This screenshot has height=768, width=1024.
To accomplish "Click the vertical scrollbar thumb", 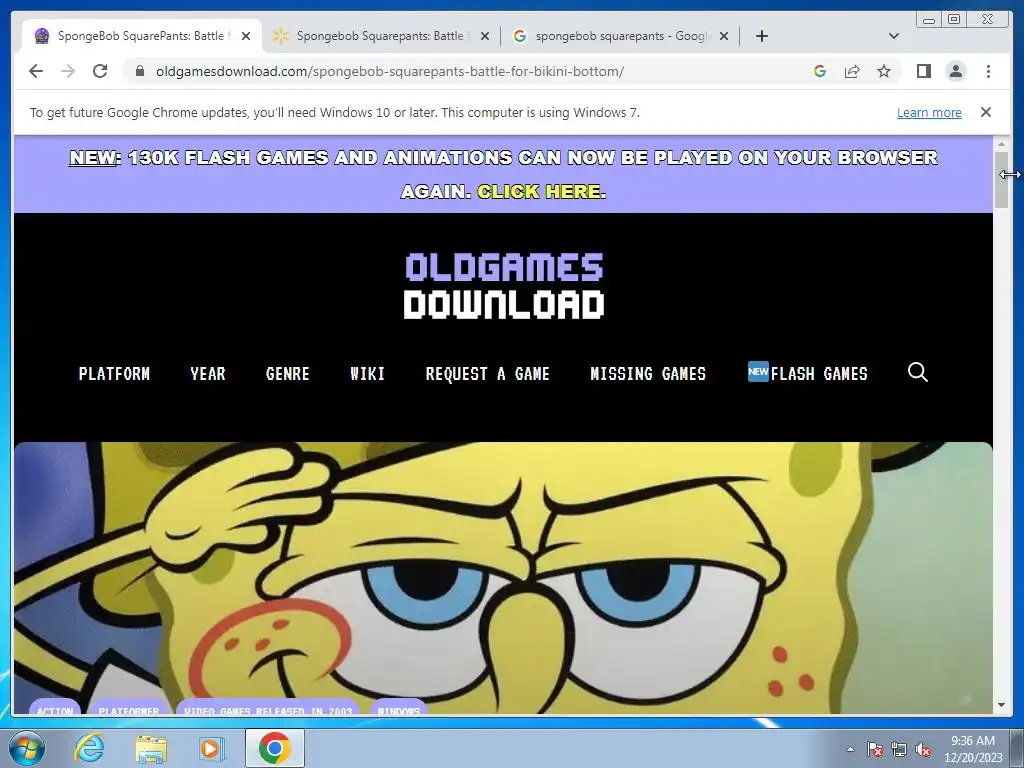I will (1001, 180).
